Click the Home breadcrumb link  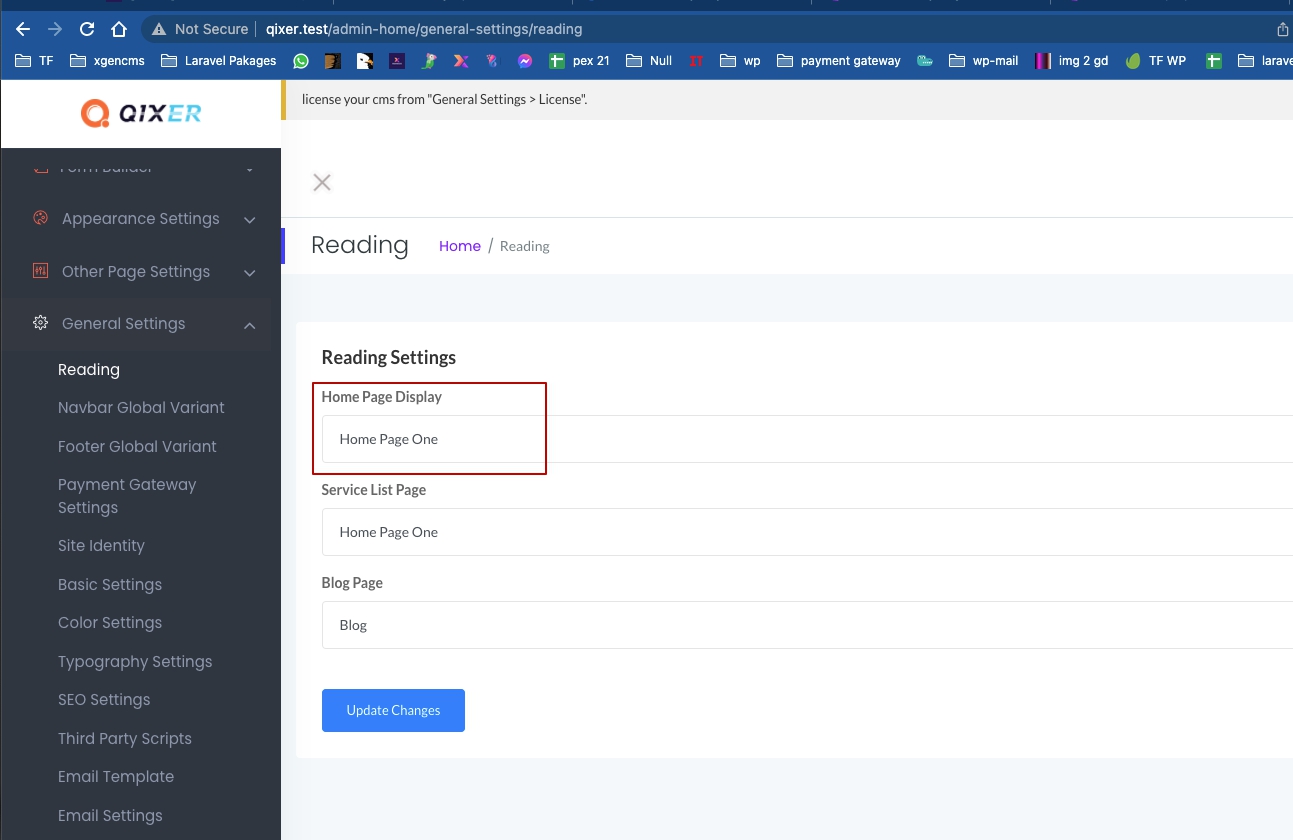tap(459, 246)
